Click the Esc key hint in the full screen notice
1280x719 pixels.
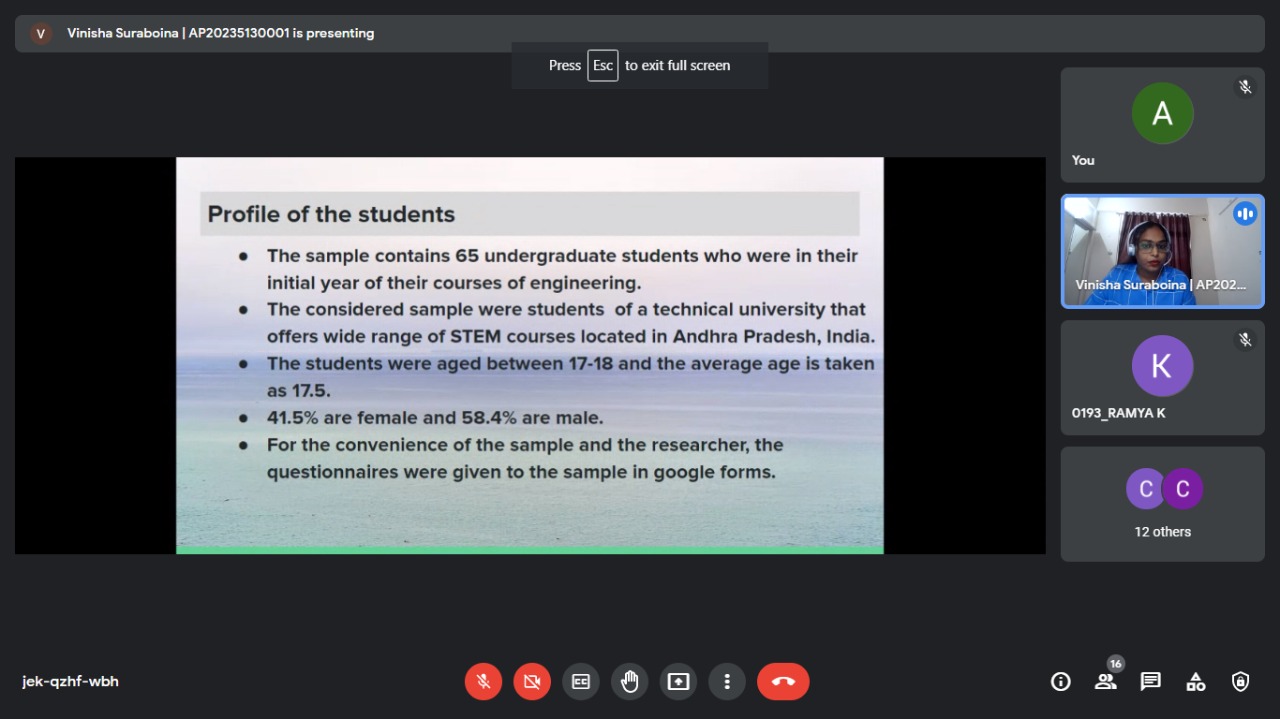click(603, 65)
